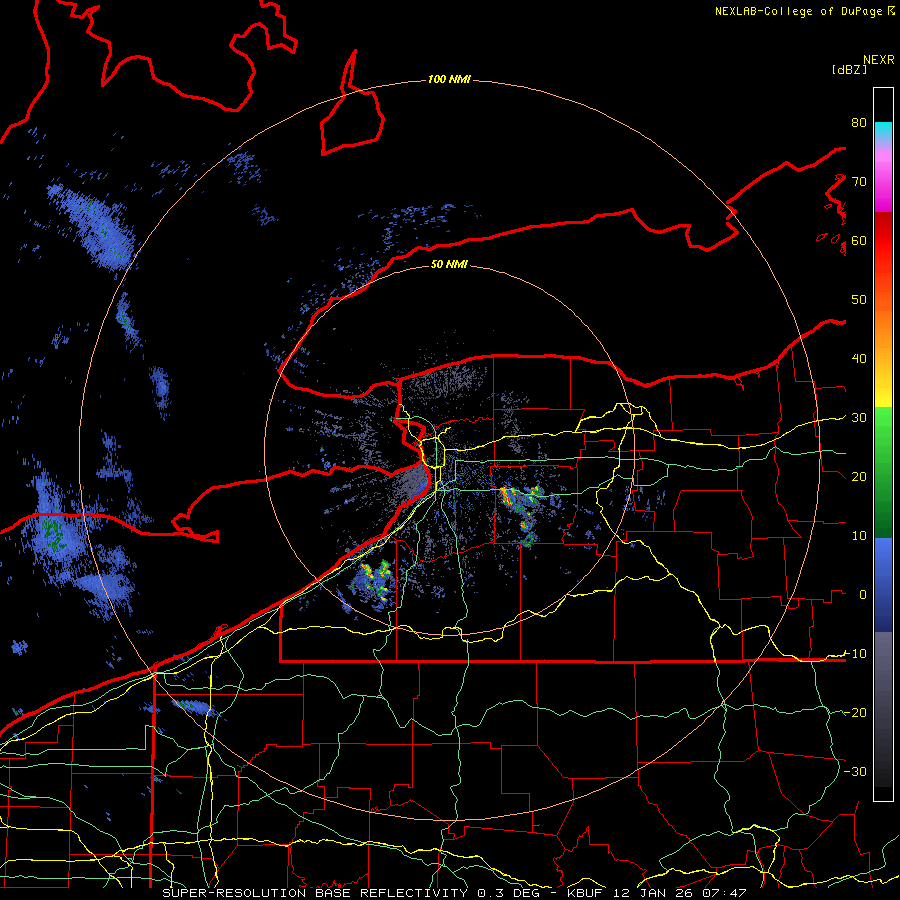The image size is (900, 900).
Task: Click the 50 NMI range ring label
Action: point(449,264)
